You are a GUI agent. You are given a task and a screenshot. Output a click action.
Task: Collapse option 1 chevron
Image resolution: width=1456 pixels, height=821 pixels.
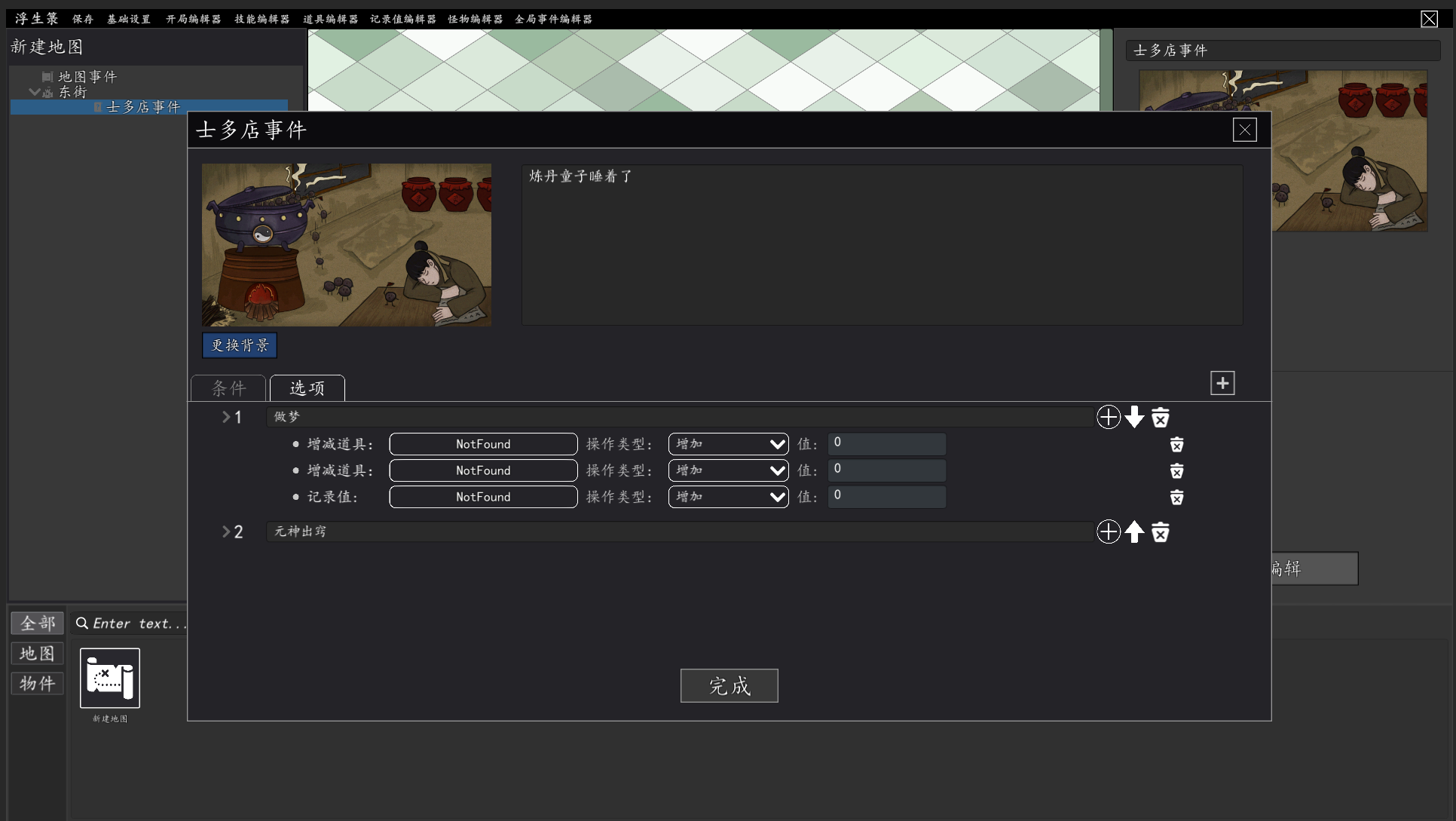226,417
